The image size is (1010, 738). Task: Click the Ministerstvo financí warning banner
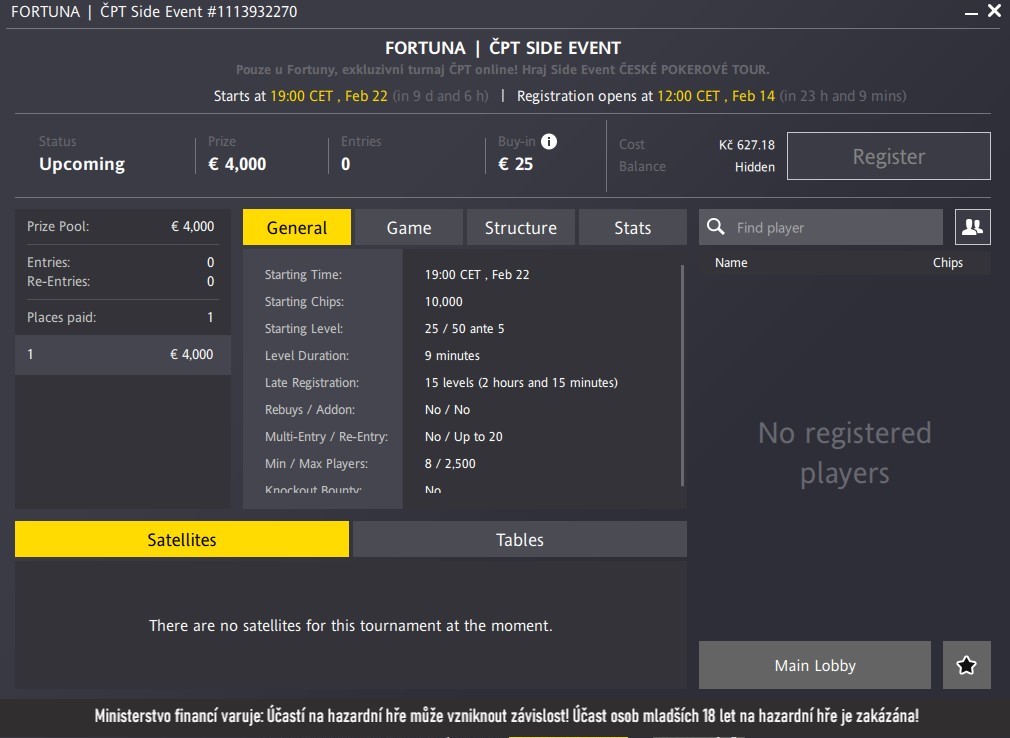point(506,715)
